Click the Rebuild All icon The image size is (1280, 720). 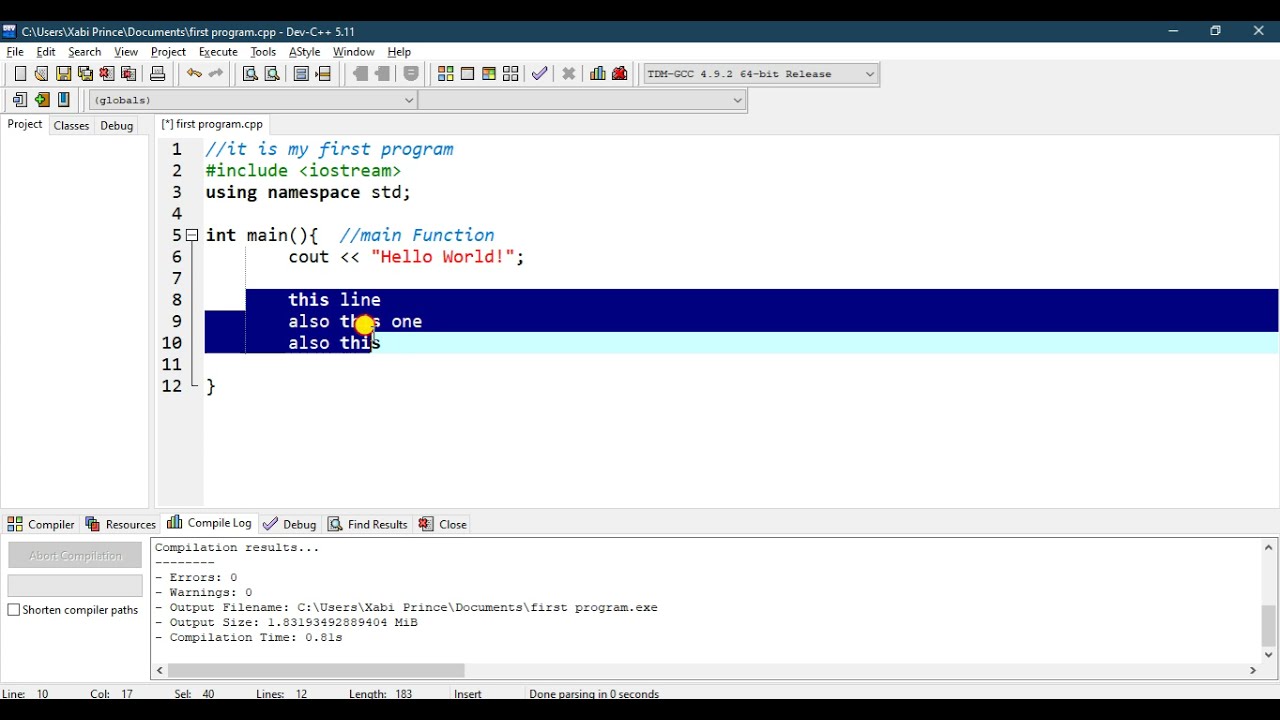(x=511, y=73)
